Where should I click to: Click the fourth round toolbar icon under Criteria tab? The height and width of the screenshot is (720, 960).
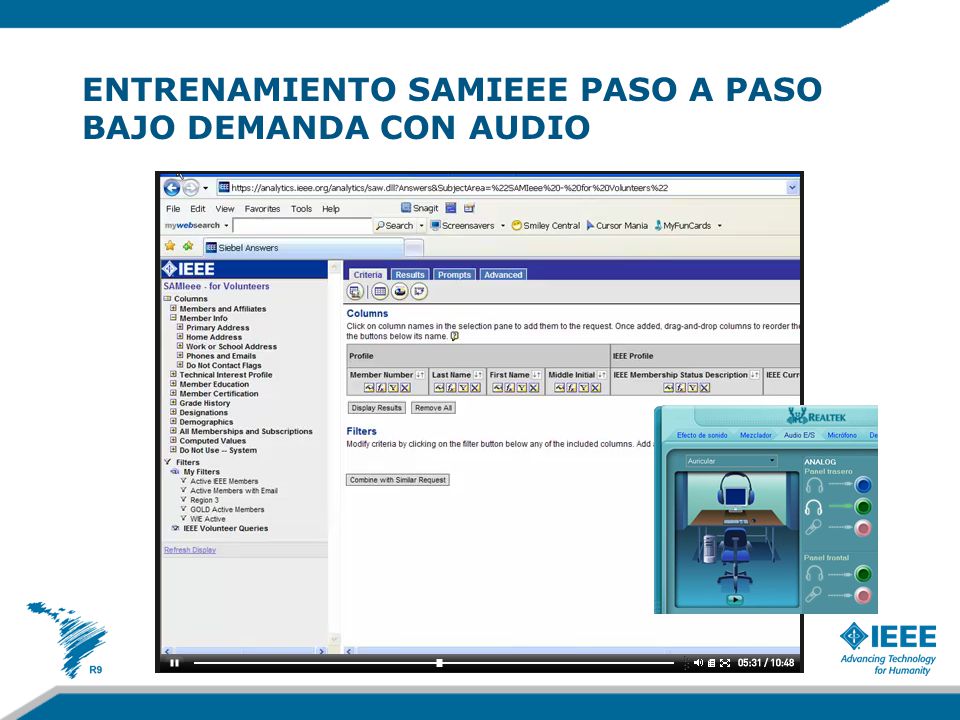[419, 291]
